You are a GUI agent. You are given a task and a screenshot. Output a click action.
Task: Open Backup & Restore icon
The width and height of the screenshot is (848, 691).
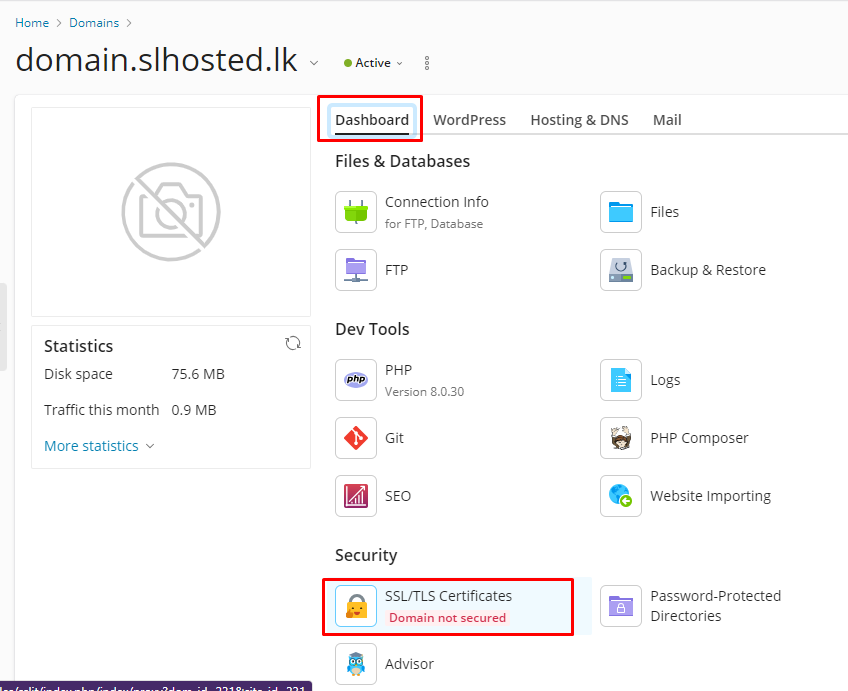click(621, 270)
